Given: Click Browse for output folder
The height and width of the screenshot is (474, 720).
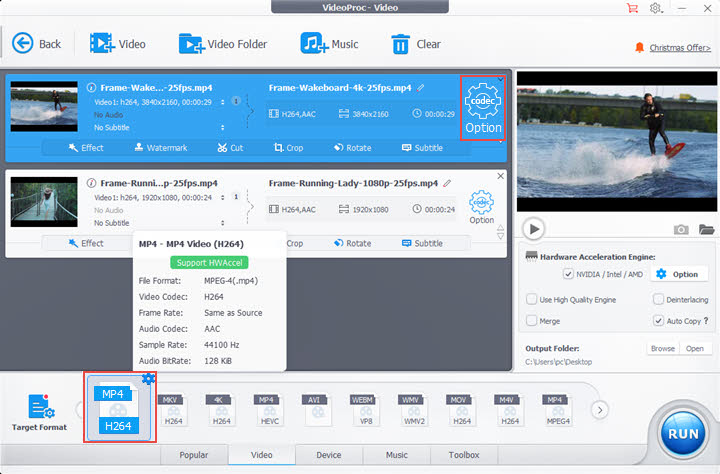Looking at the screenshot, I should pos(662,349).
